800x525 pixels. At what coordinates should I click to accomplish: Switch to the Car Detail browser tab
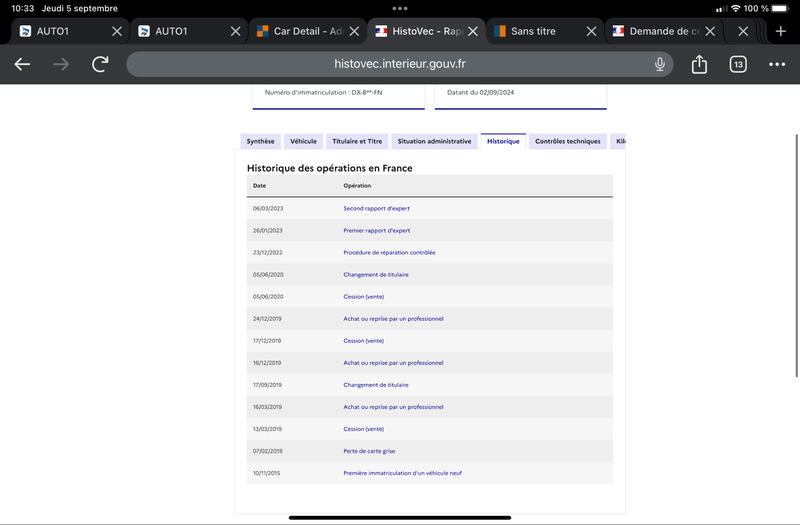pyautogui.click(x=307, y=31)
